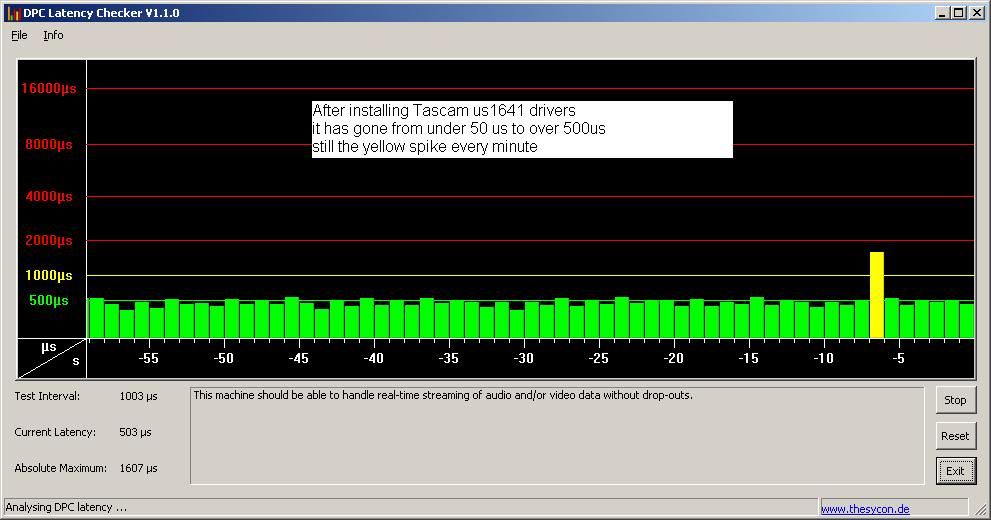Open the Info menu

(x=53, y=35)
